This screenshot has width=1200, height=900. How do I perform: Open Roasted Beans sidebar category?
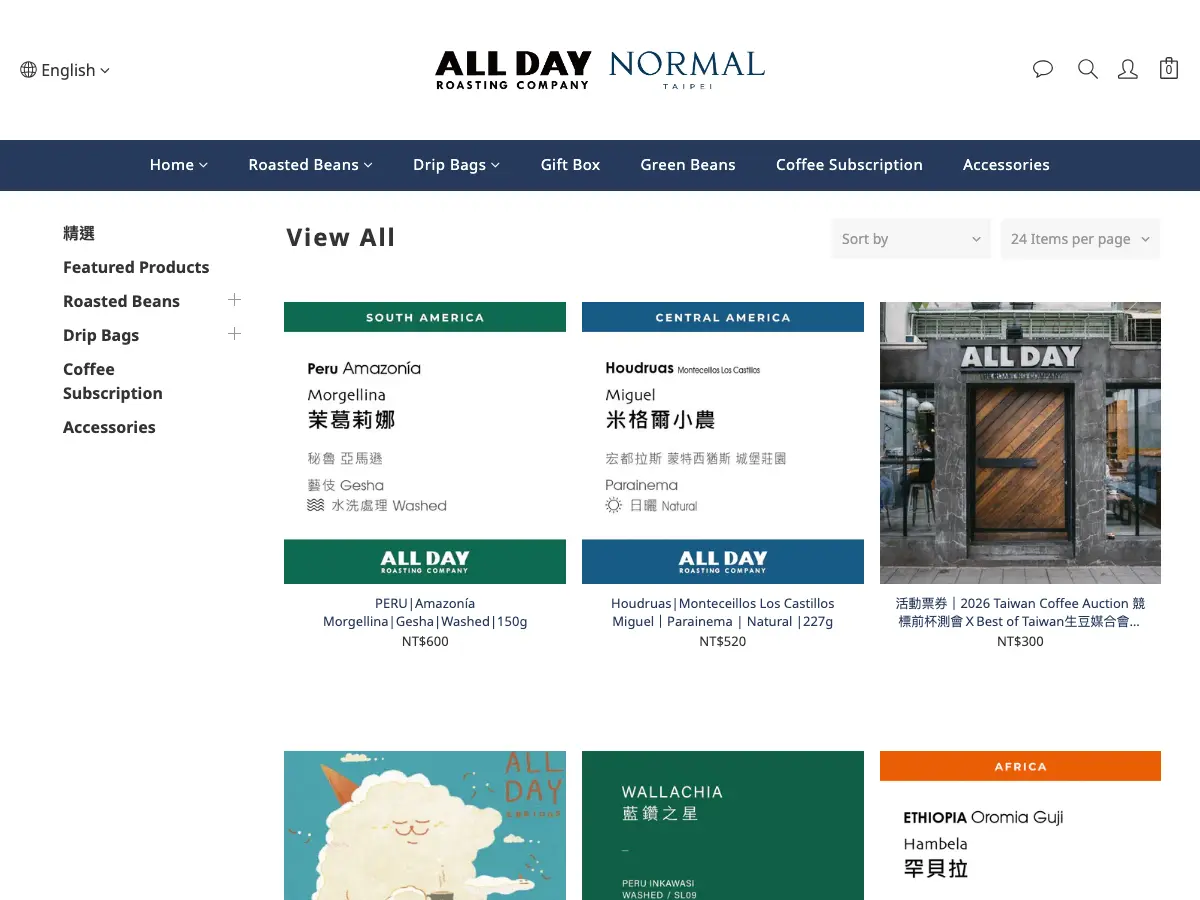point(121,301)
